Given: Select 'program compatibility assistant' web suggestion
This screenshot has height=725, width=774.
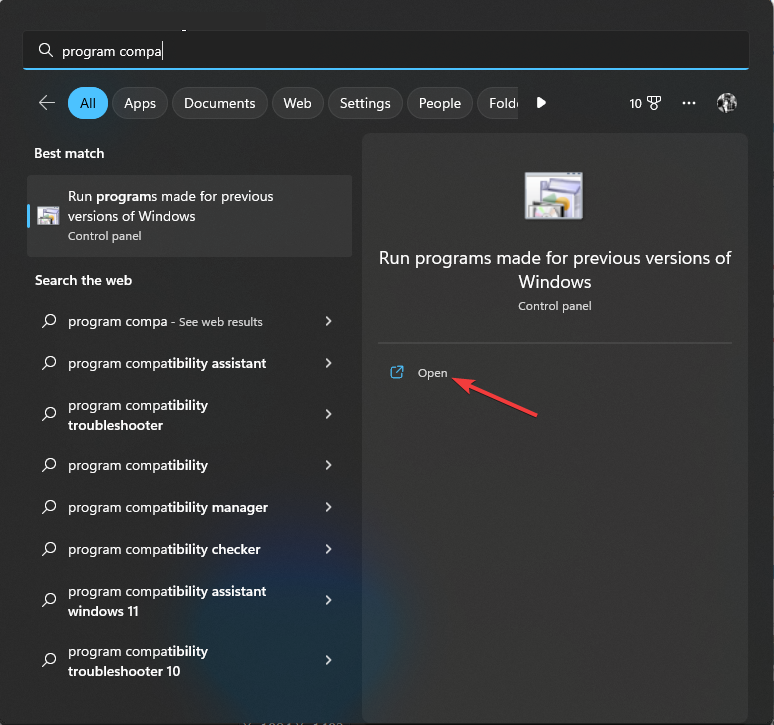Looking at the screenshot, I should 190,363.
